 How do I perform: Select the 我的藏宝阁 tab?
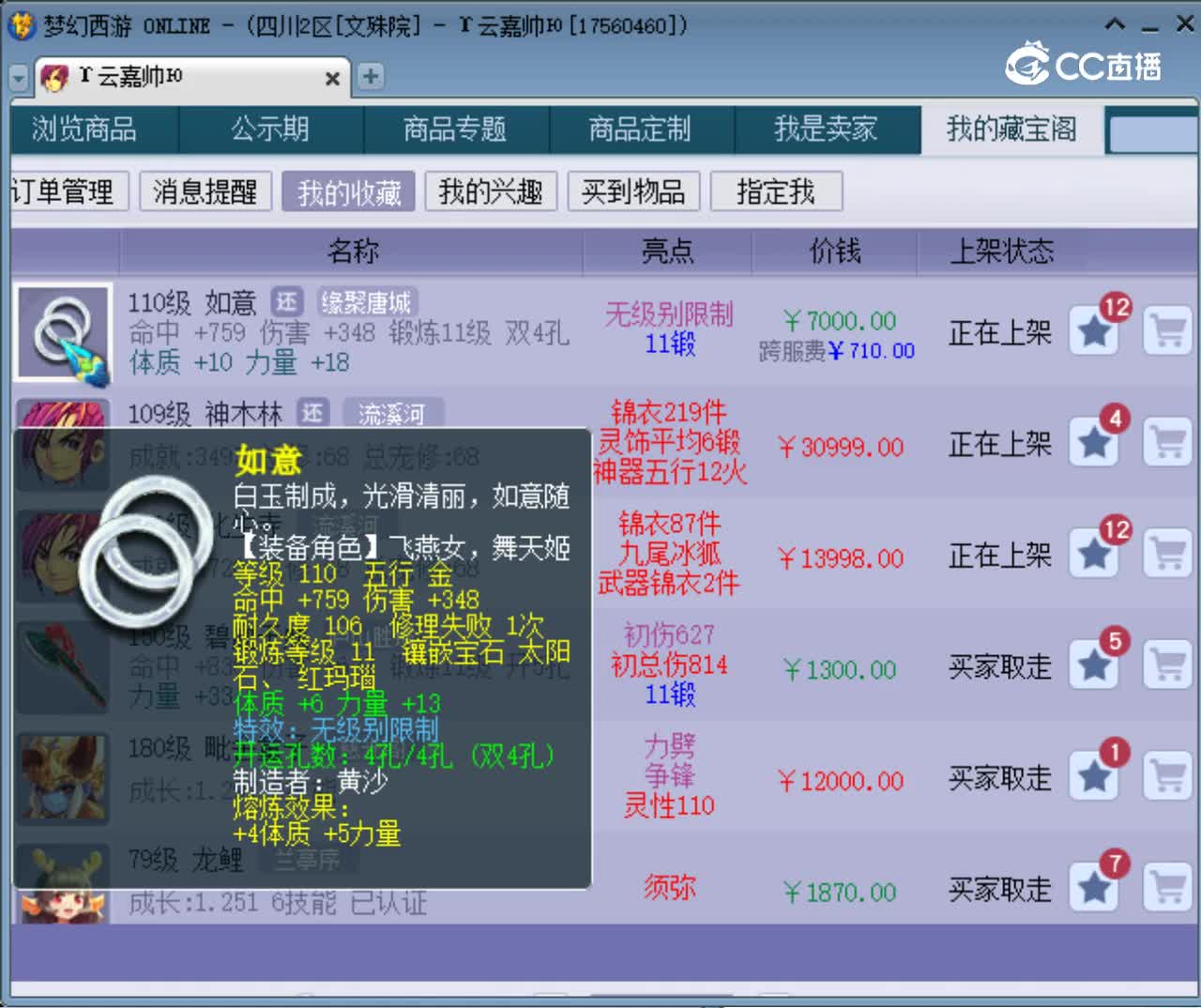(1011, 130)
